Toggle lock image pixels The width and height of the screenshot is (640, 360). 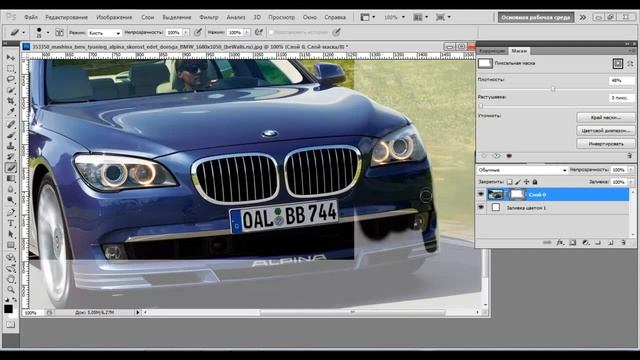pos(518,182)
